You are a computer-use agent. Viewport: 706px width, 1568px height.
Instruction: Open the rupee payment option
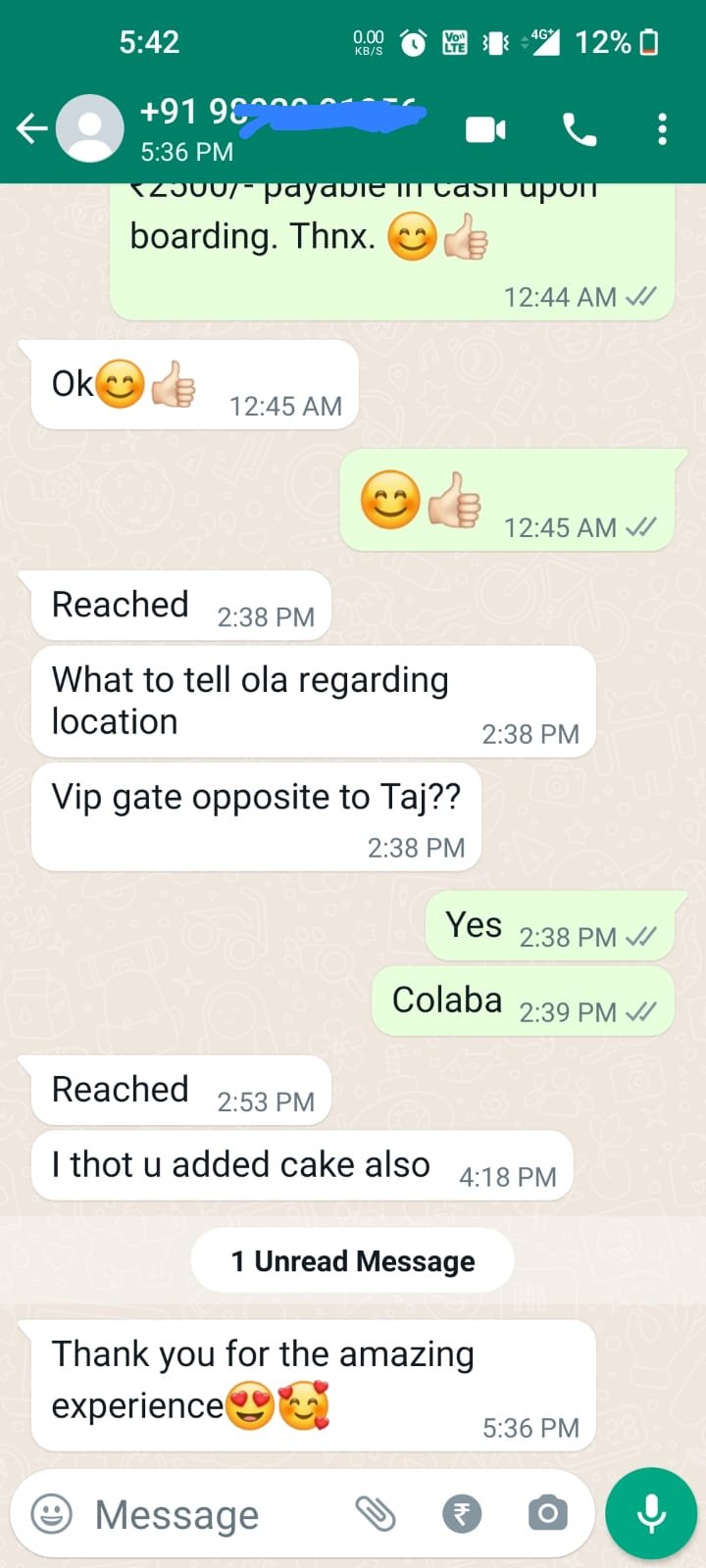coord(462,1514)
